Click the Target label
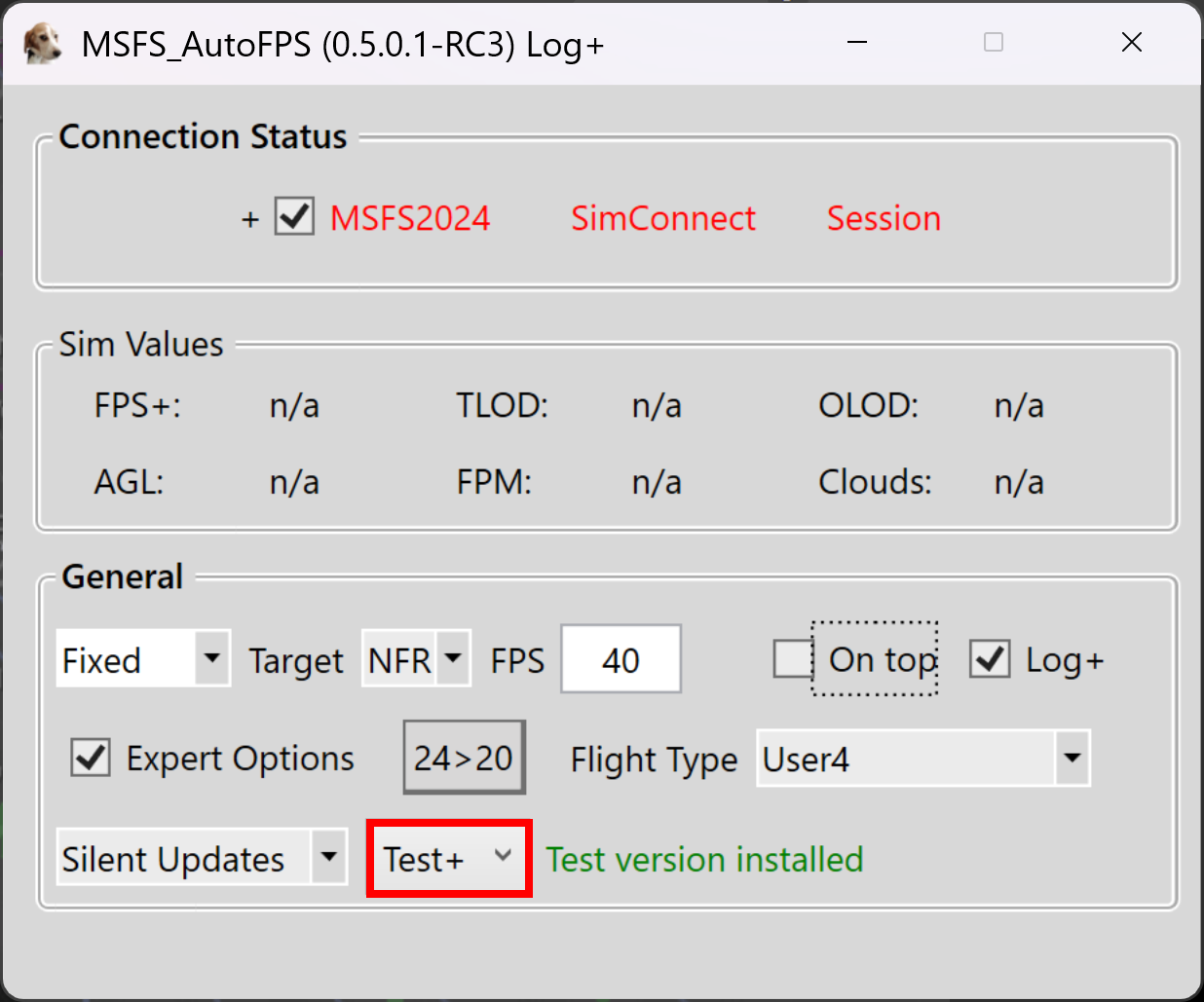Viewport: 1204px width, 1002px height. tap(296, 661)
